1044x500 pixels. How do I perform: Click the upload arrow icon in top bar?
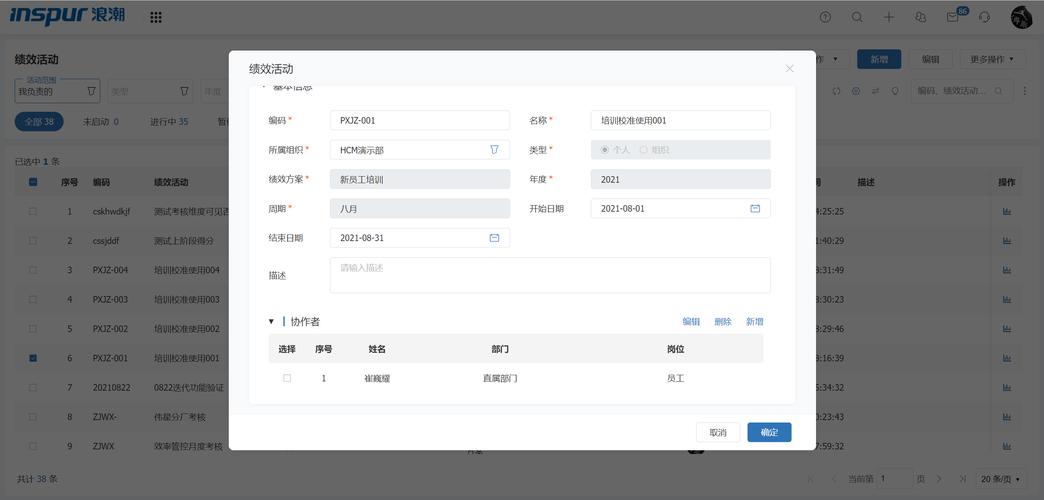(x=826, y=17)
